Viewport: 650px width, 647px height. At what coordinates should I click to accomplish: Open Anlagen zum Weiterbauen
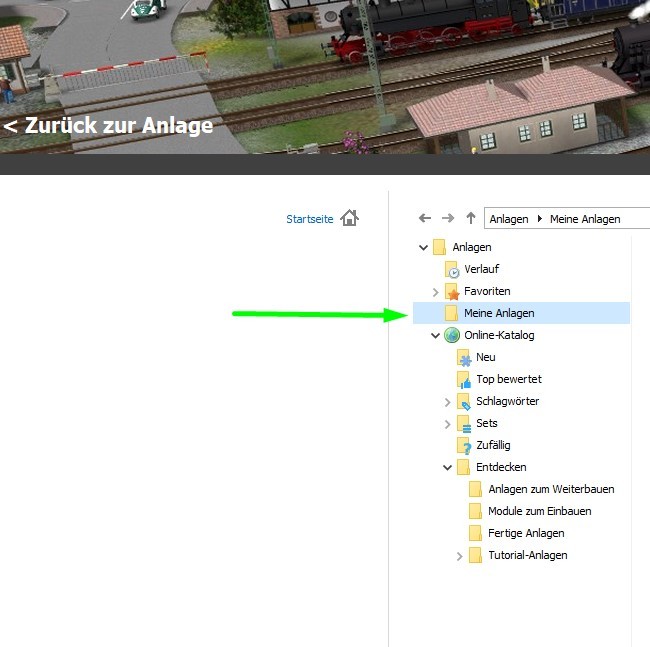pos(551,489)
